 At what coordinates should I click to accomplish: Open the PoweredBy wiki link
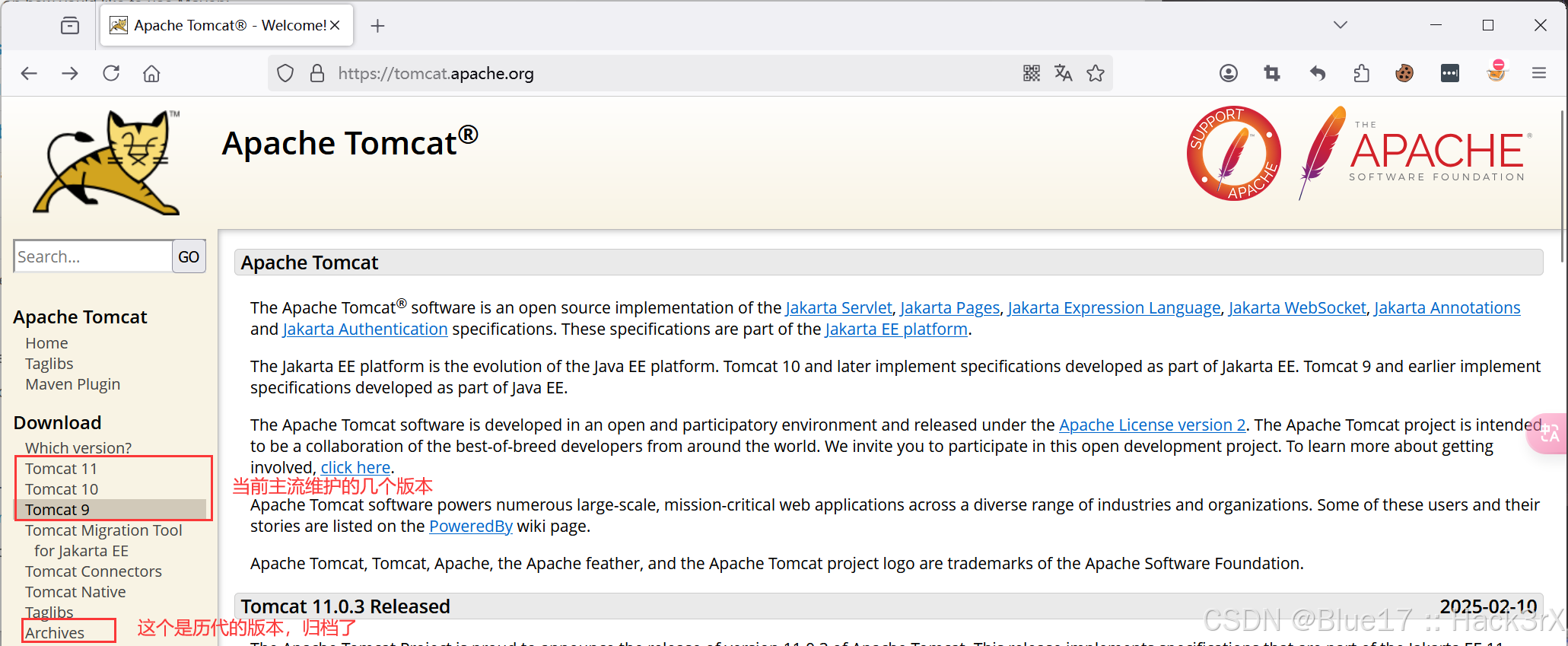[x=471, y=526]
